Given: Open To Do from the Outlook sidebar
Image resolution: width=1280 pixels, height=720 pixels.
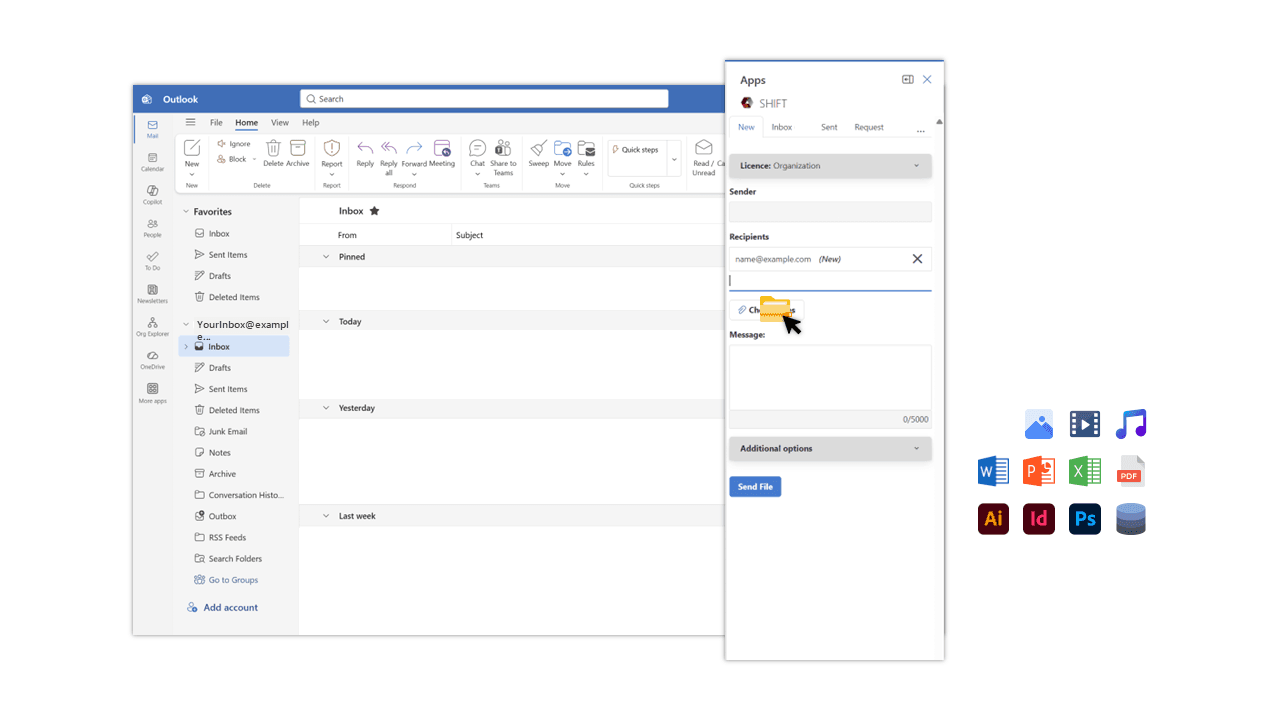Looking at the screenshot, I should point(152,261).
